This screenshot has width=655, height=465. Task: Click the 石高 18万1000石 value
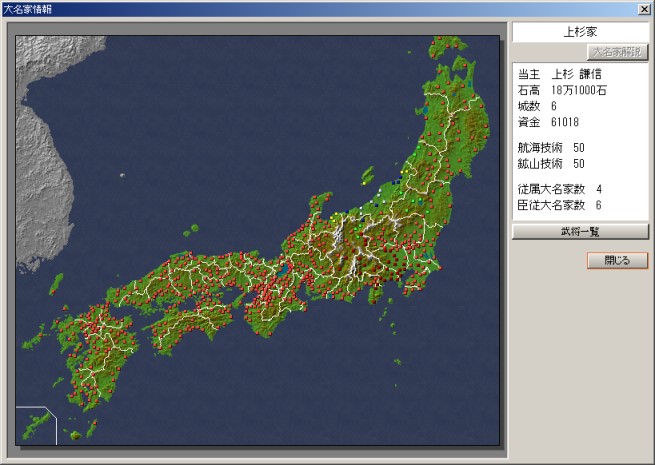(562, 90)
